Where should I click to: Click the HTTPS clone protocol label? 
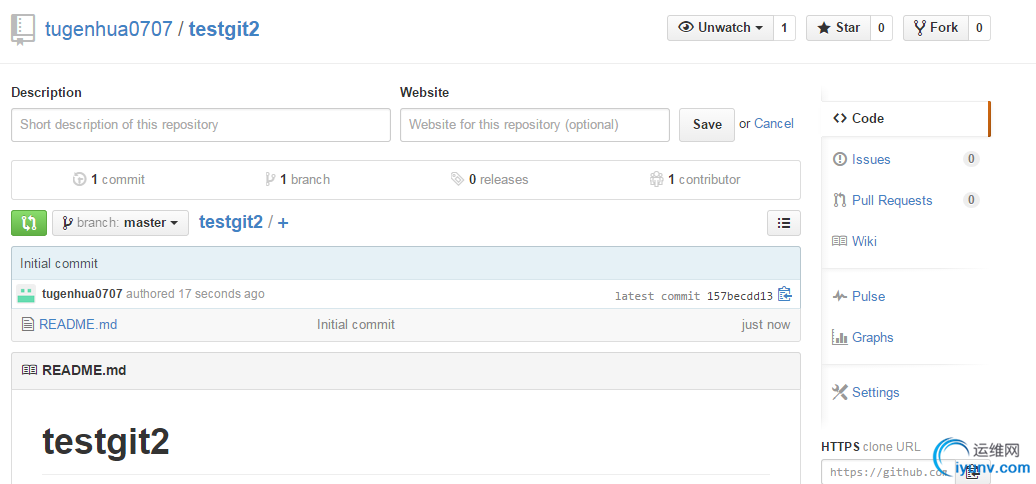coord(840,446)
